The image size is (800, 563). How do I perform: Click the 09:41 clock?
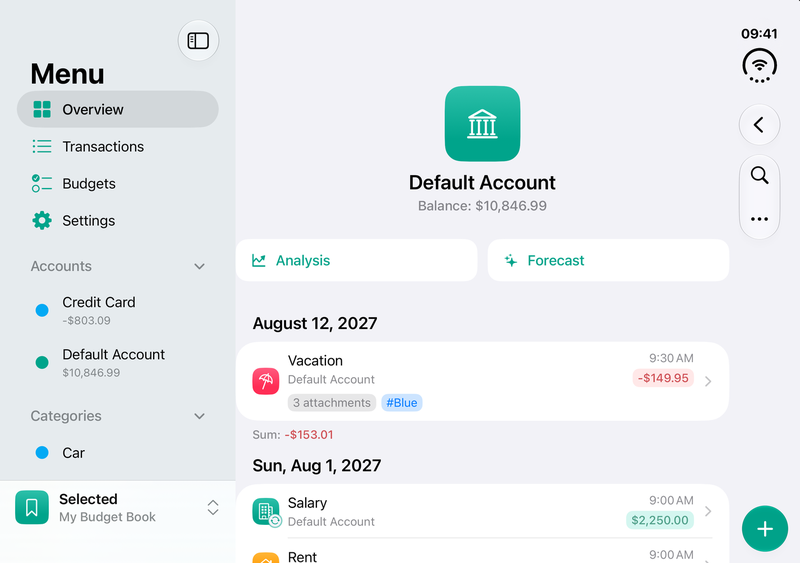pos(759,34)
